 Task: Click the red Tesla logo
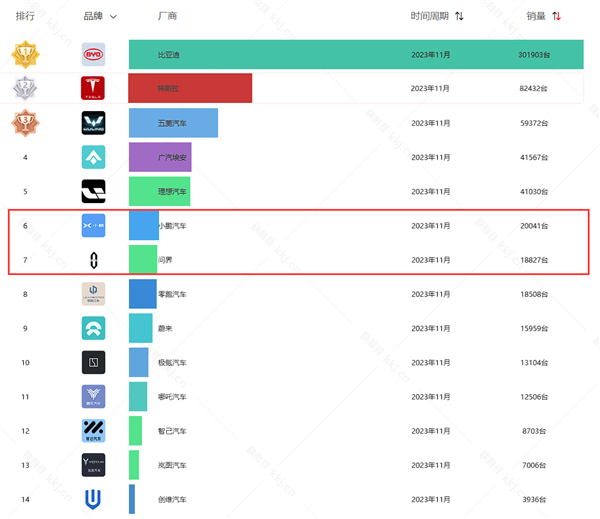(93, 89)
